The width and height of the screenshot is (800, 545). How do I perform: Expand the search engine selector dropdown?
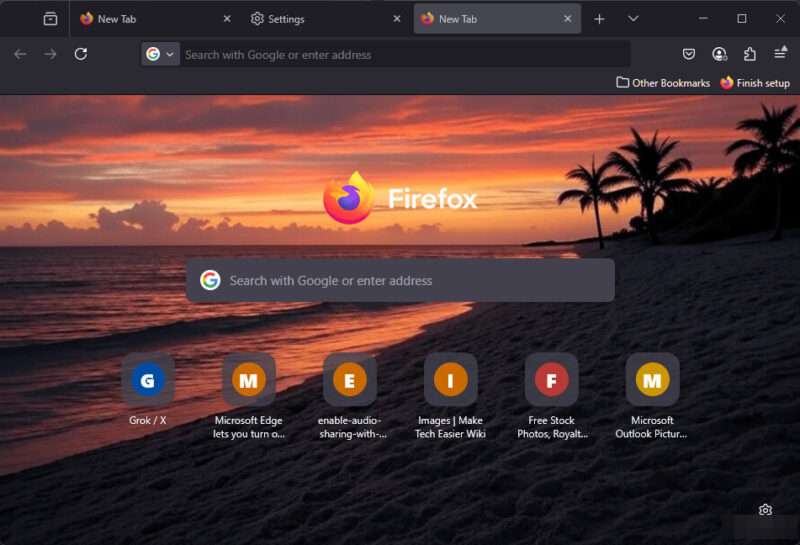coord(160,54)
